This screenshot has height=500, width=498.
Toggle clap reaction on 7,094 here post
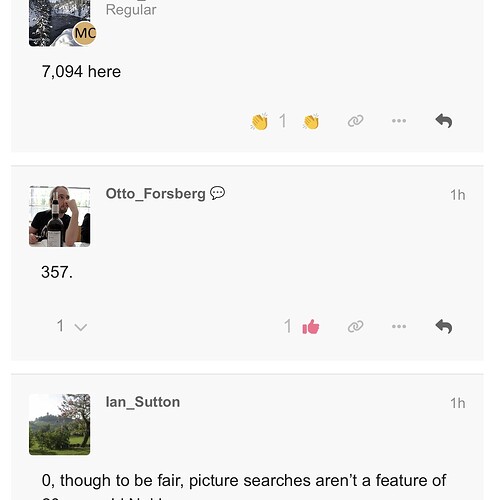point(311,121)
